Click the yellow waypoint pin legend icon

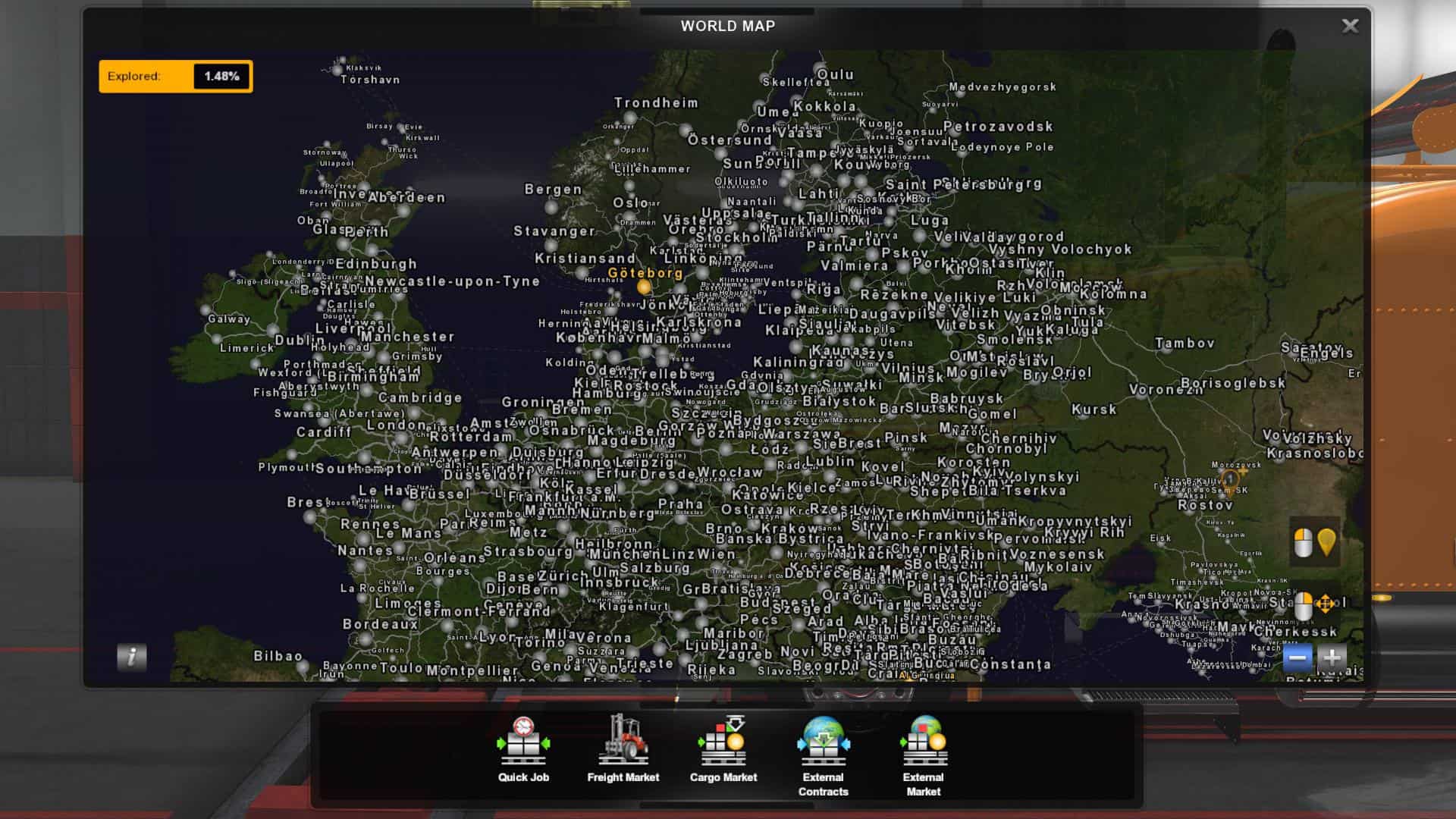[1326, 541]
